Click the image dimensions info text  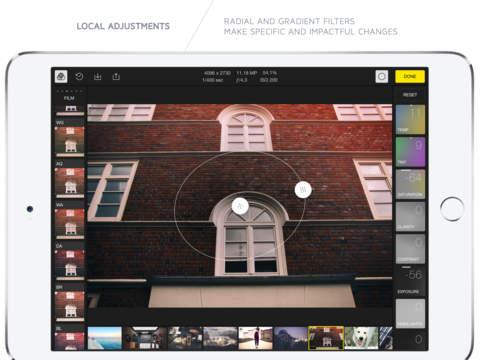tap(217, 73)
